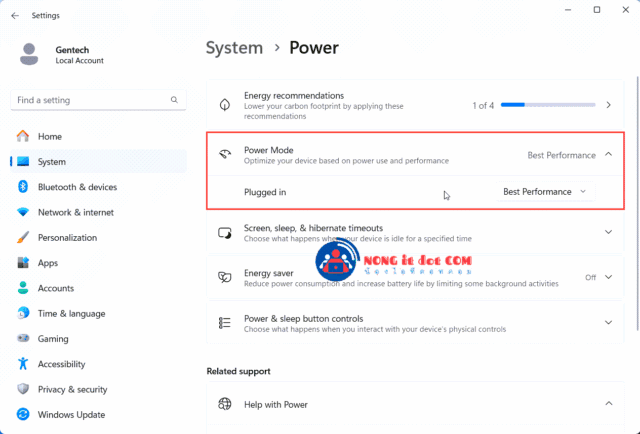Open the Apps settings page

tap(98, 263)
